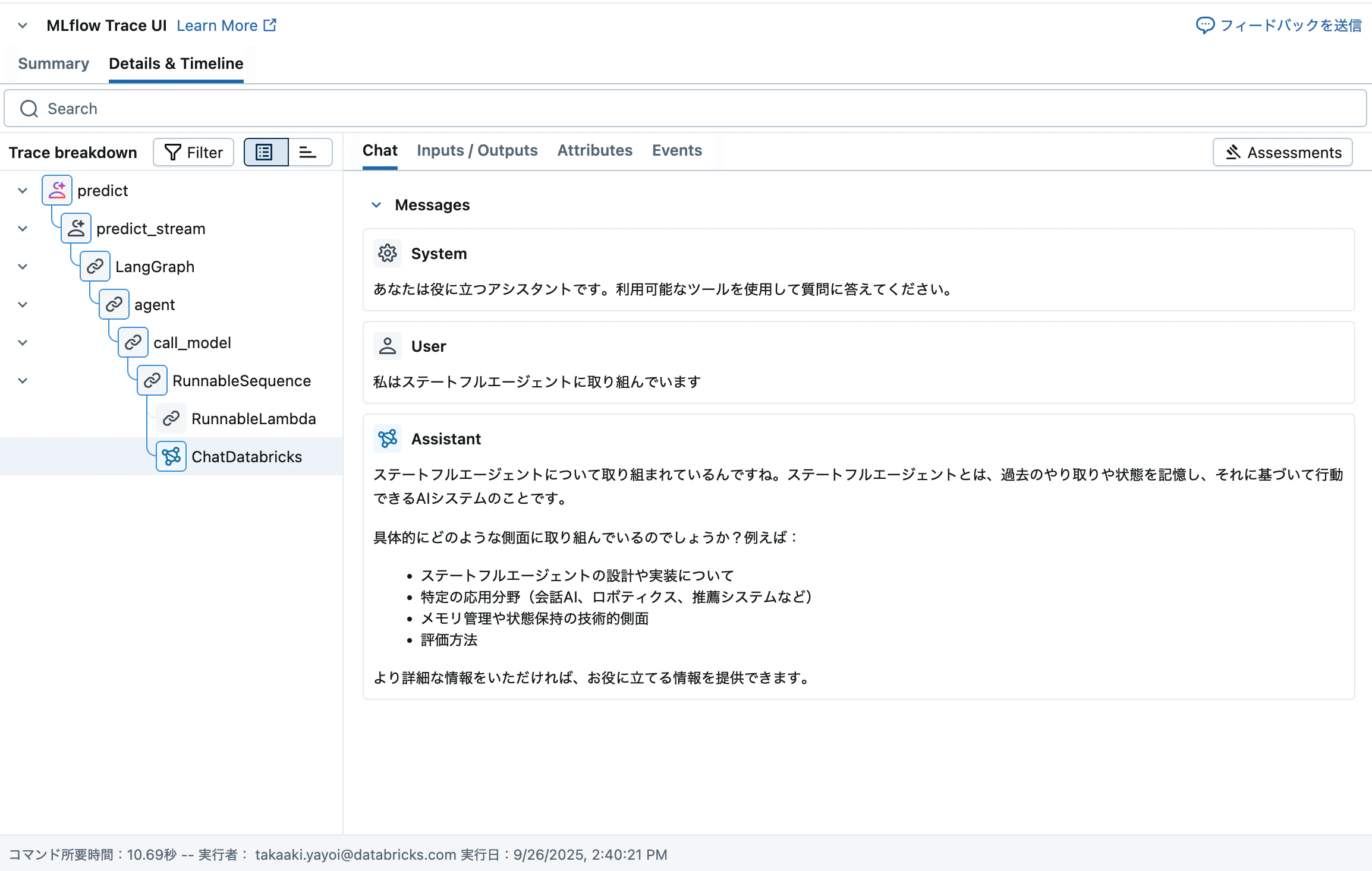Click the Assistant role heading
Screen dimensions: 1372x871
coord(446,439)
